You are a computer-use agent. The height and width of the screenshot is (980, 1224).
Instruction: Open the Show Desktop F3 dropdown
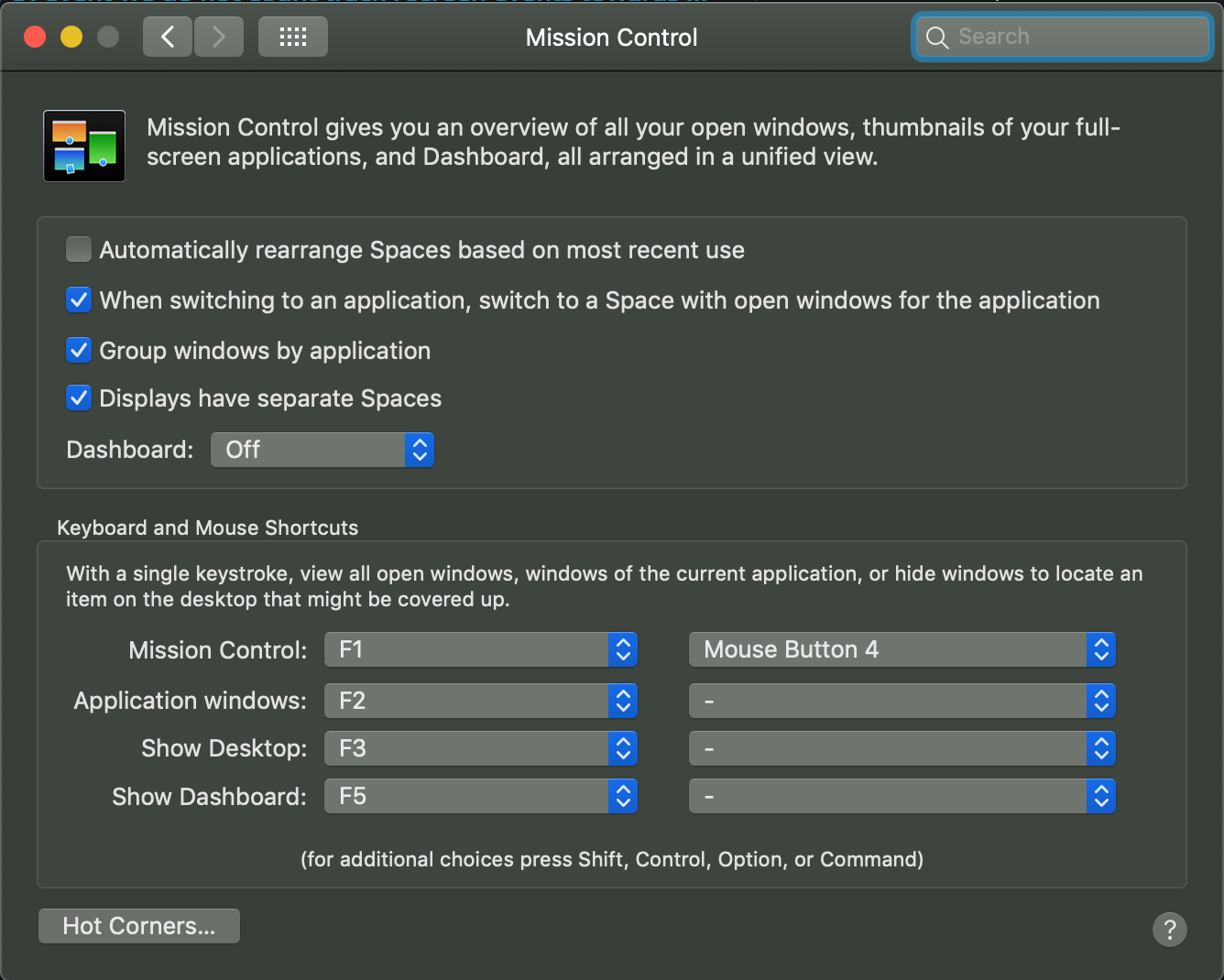tap(481, 748)
